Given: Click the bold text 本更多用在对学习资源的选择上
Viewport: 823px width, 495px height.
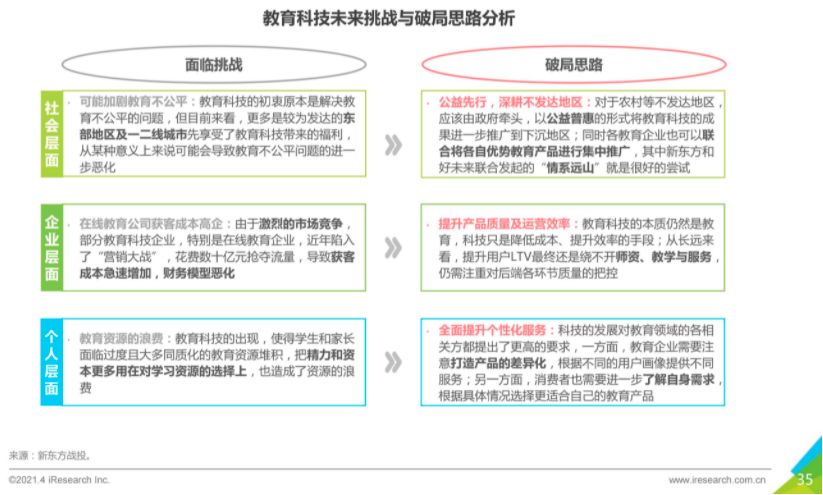Looking at the screenshot, I should [x=163, y=372].
